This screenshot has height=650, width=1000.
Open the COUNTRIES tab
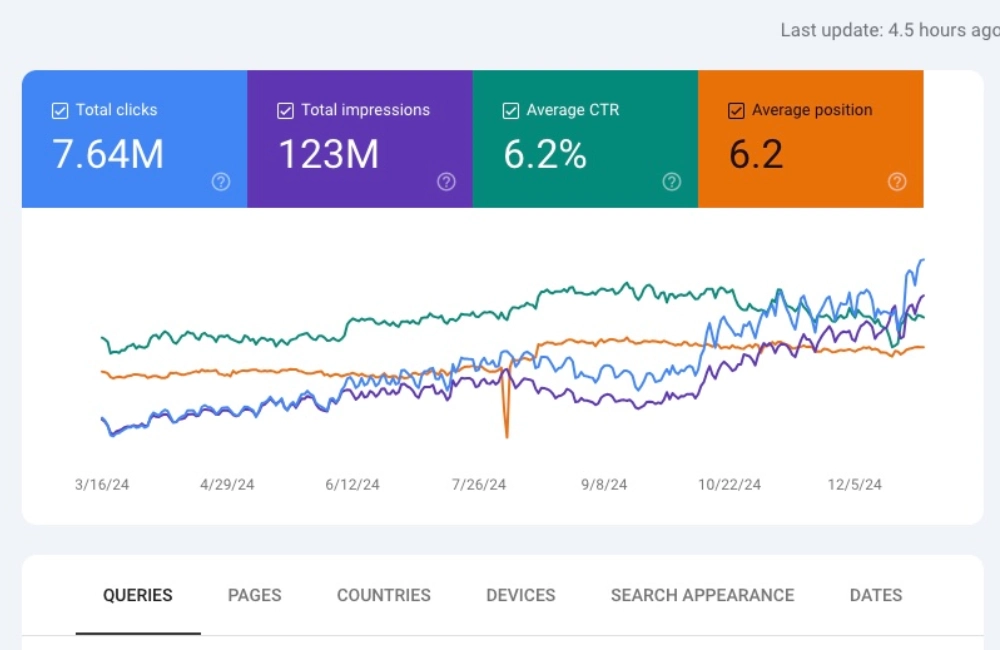coord(384,595)
